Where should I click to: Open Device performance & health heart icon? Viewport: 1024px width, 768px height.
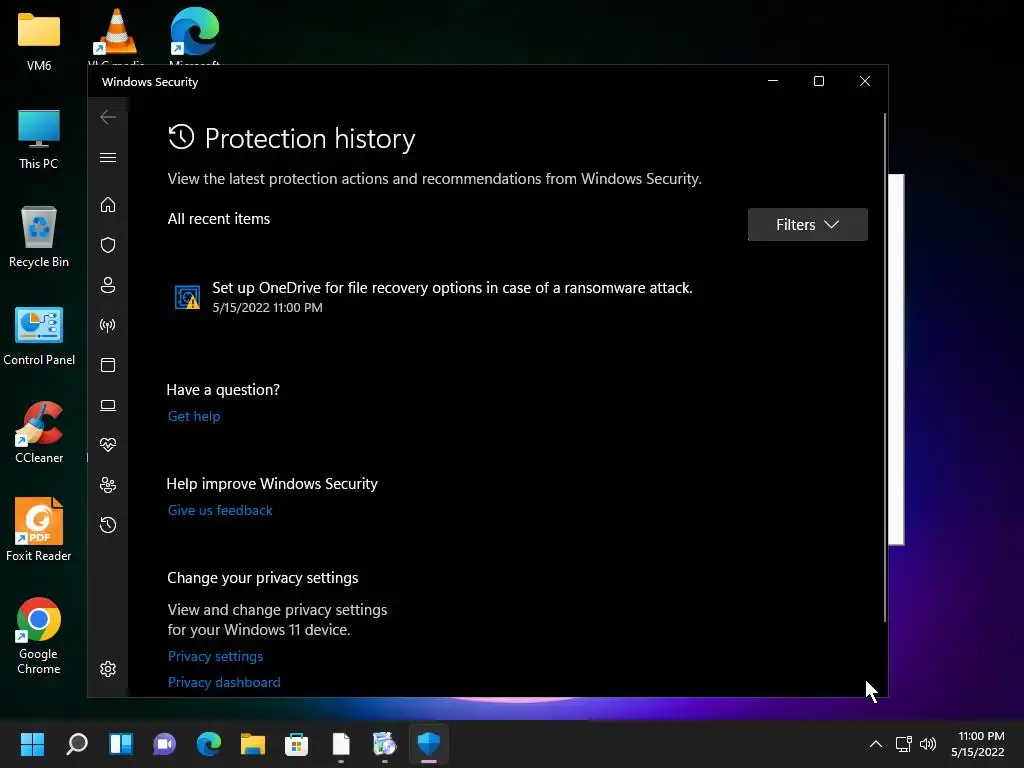tap(108, 445)
